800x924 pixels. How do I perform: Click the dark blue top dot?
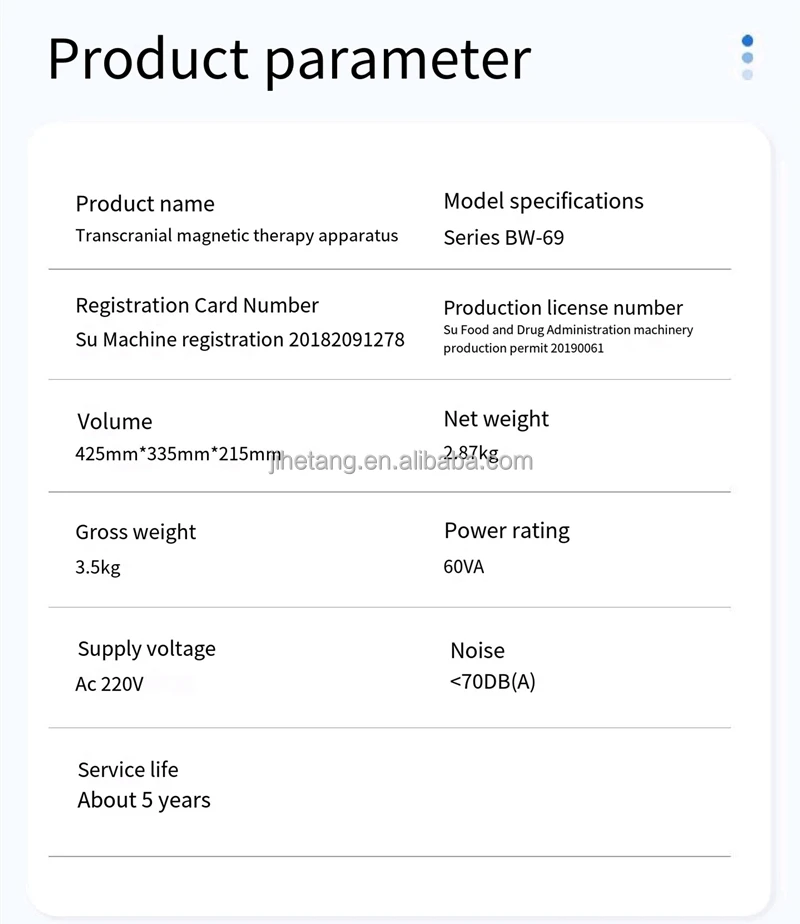[x=747, y=41]
